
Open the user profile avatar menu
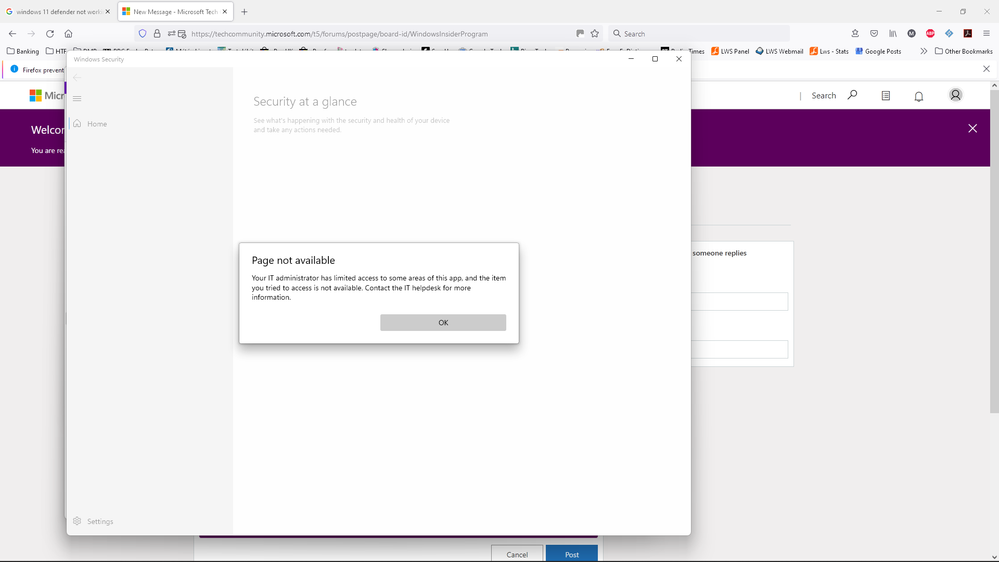(x=955, y=95)
